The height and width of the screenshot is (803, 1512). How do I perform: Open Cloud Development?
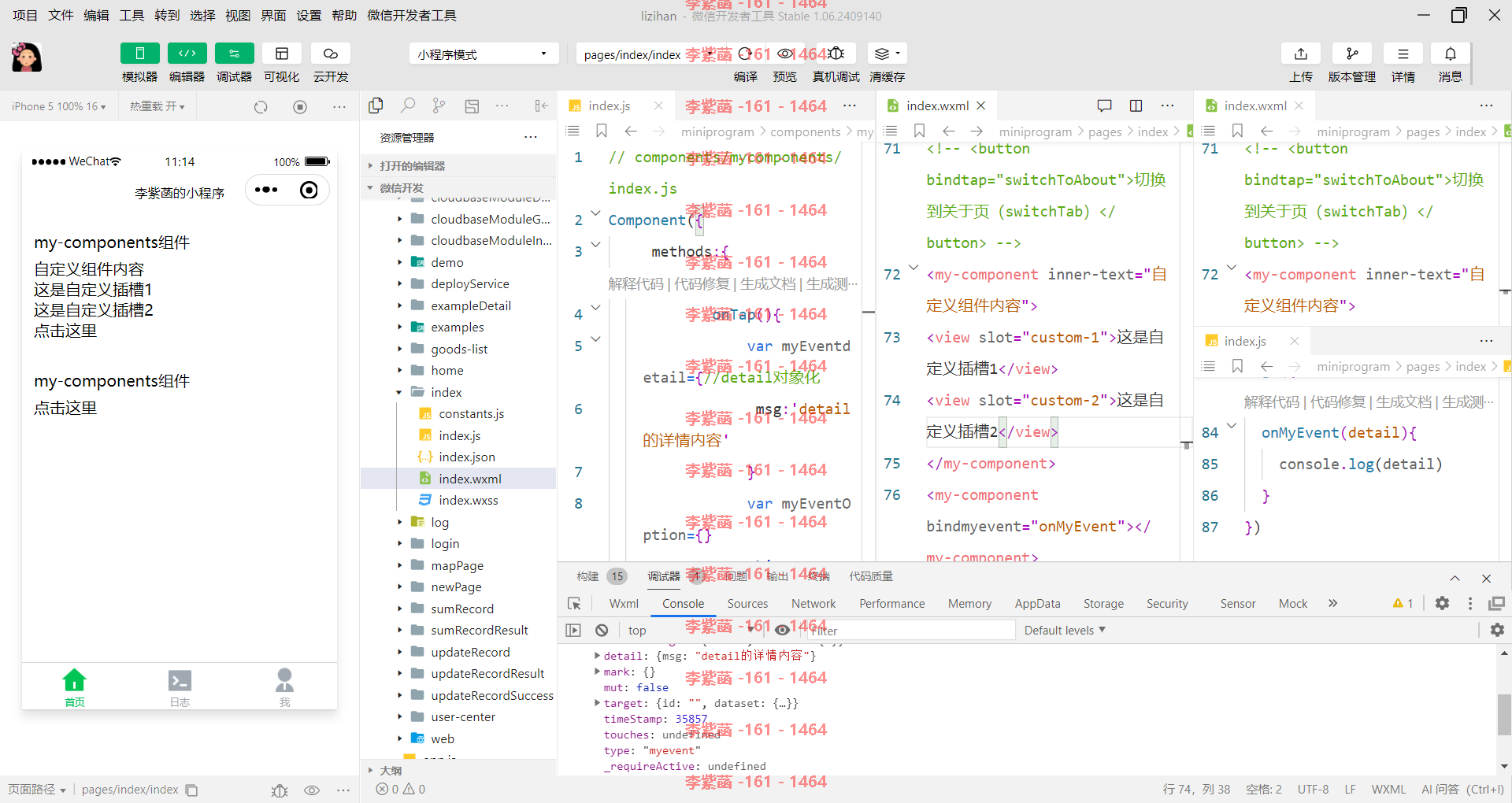[331, 54]
